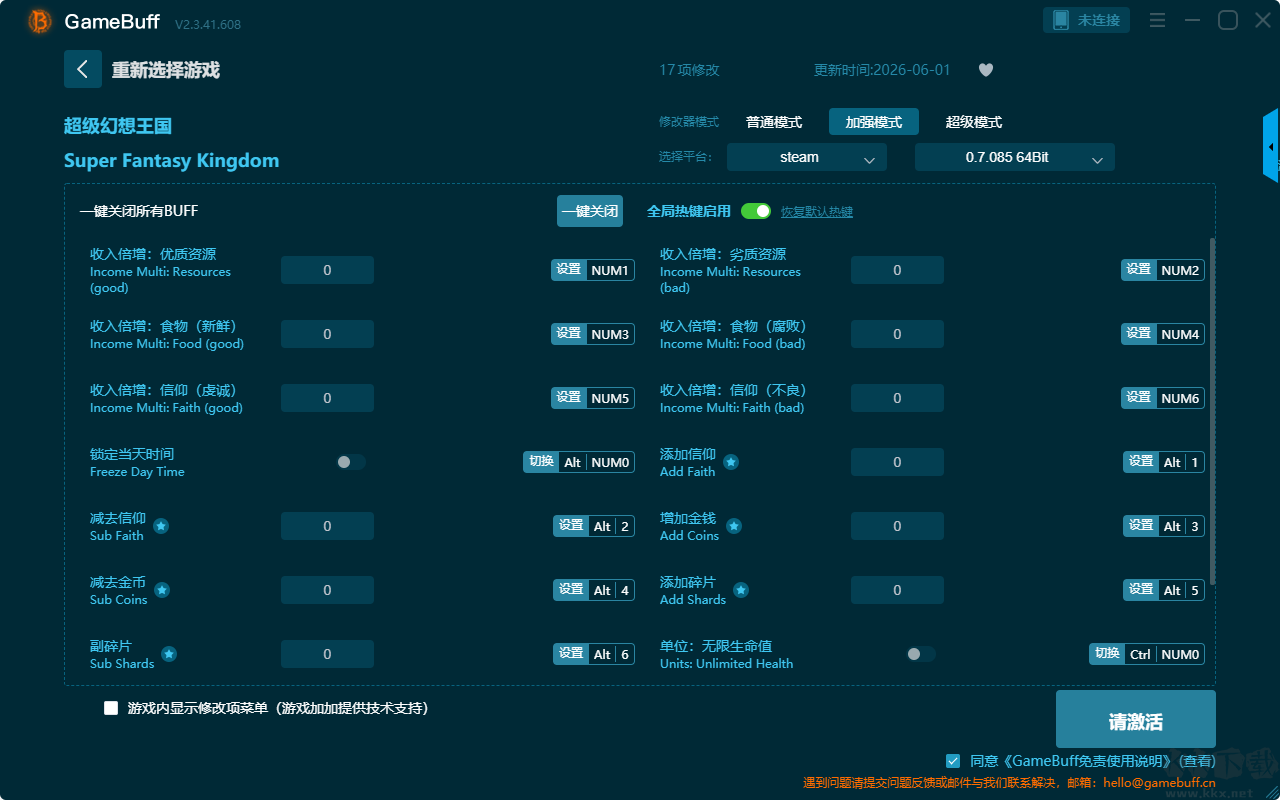
Task: Select 普通模式 trainer mode
Action: [x=774, y=122]
